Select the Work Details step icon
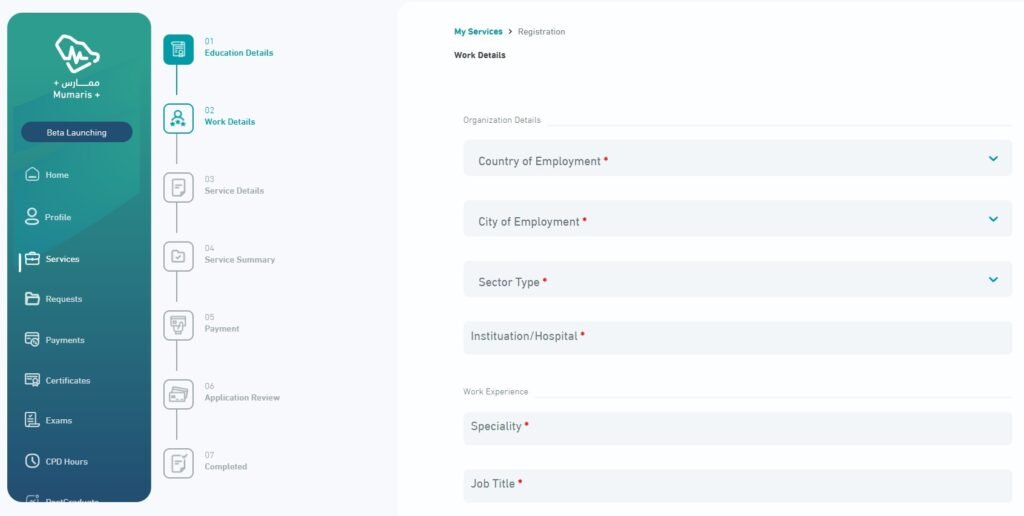Viewport: 1024px width, 516px height. (x=178, y=118)
